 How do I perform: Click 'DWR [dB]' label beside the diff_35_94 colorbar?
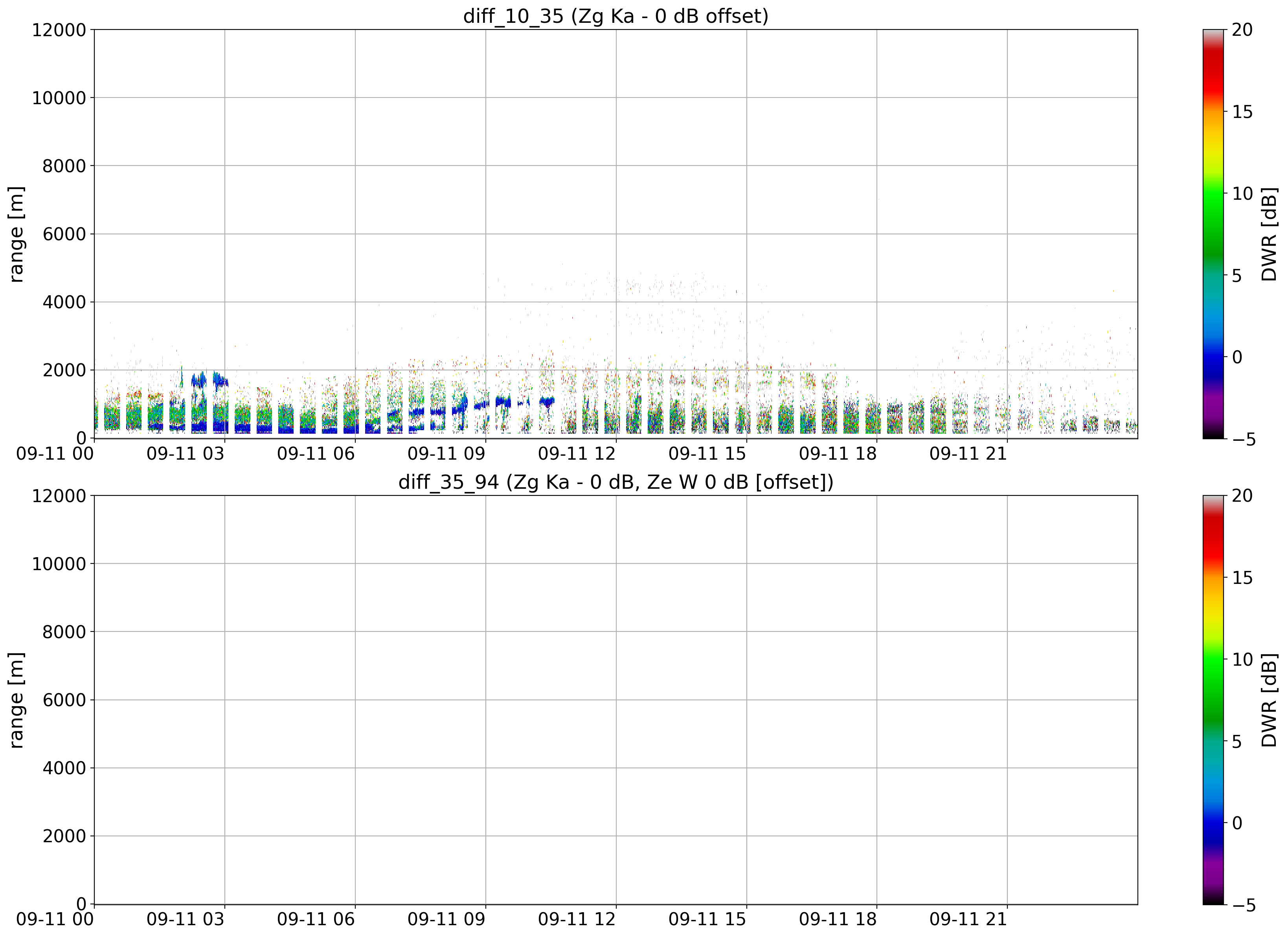[x=1269, y=700]
